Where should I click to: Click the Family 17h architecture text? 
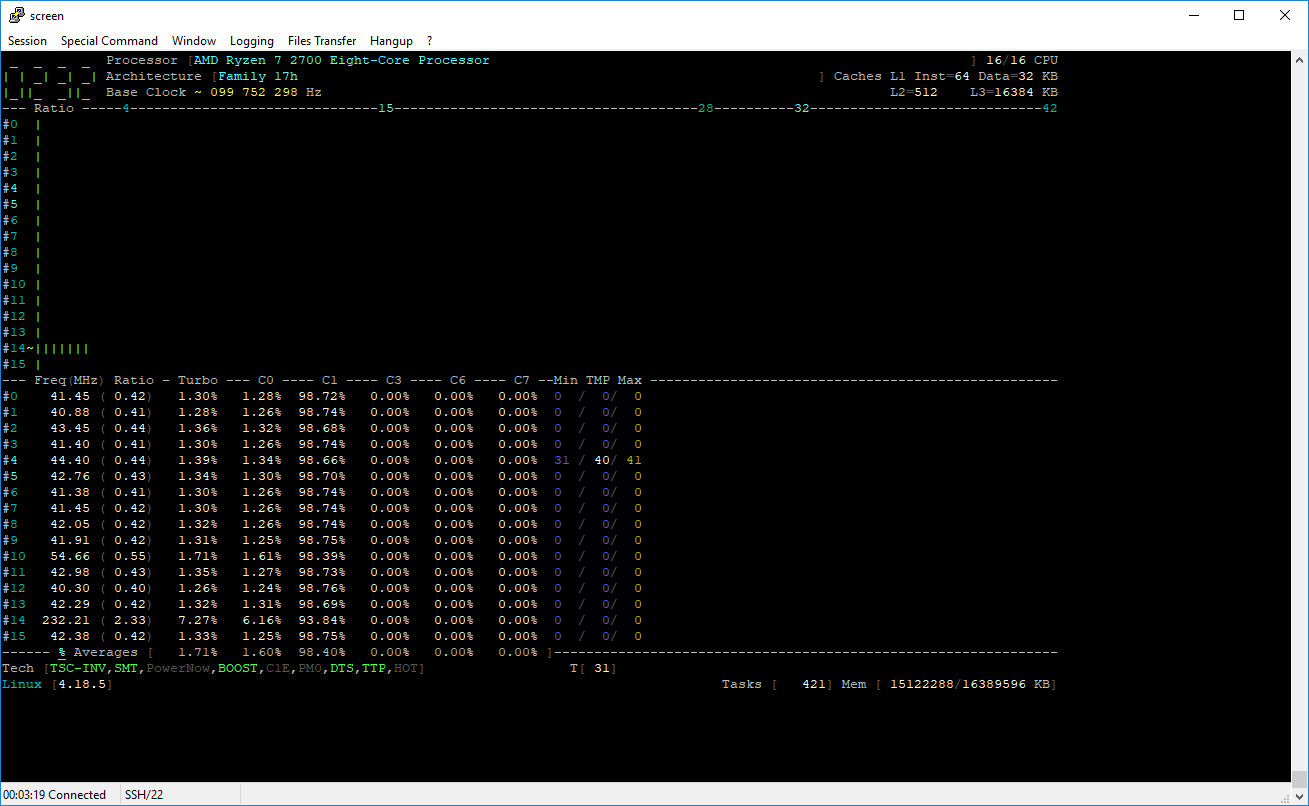pyautogui.click(x=258, y=76)
